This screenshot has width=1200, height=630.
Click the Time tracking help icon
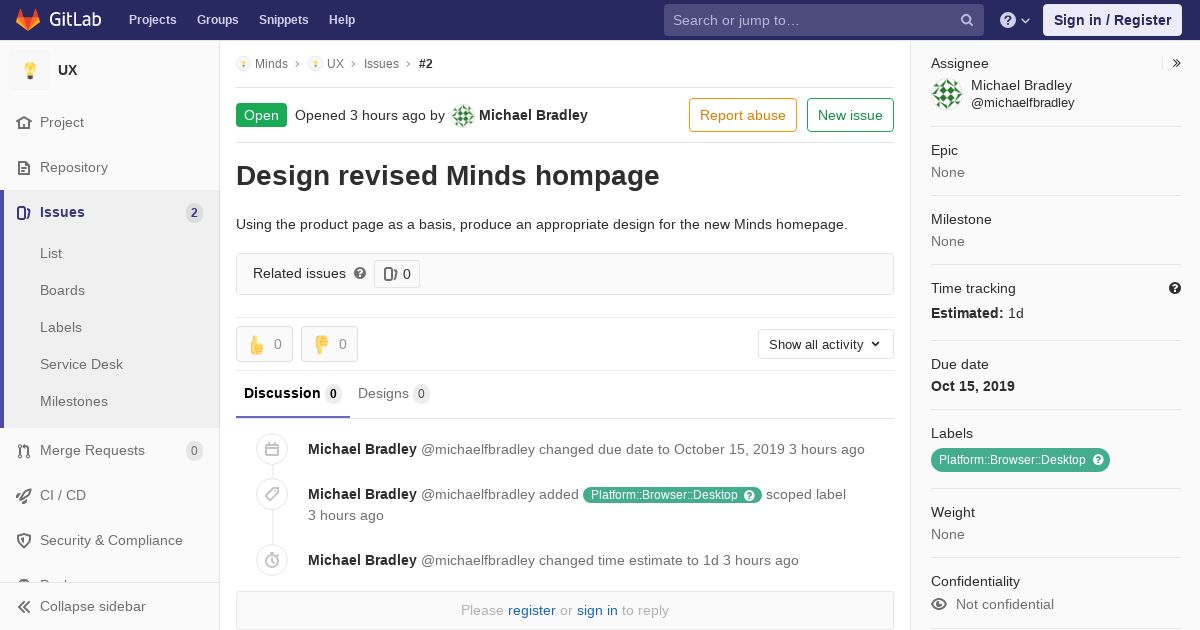(1175, 288)
